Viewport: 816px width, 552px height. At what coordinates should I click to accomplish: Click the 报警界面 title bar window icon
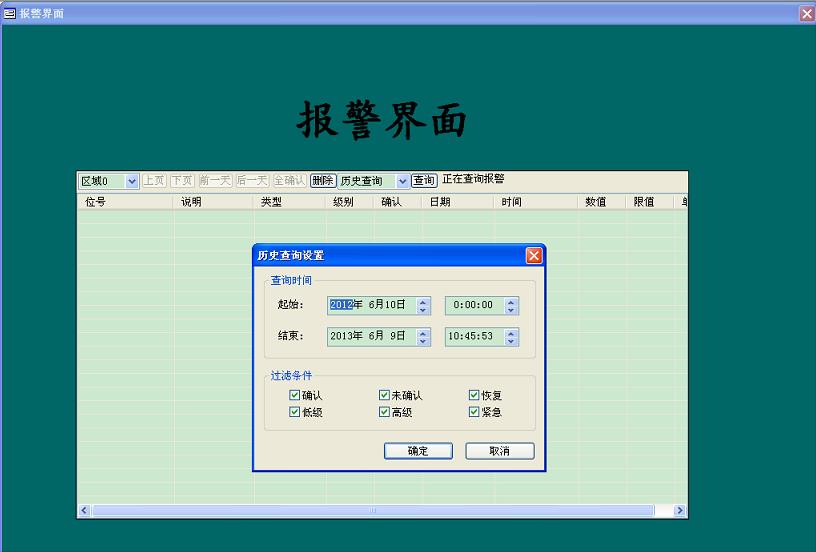tap(9, 14)
